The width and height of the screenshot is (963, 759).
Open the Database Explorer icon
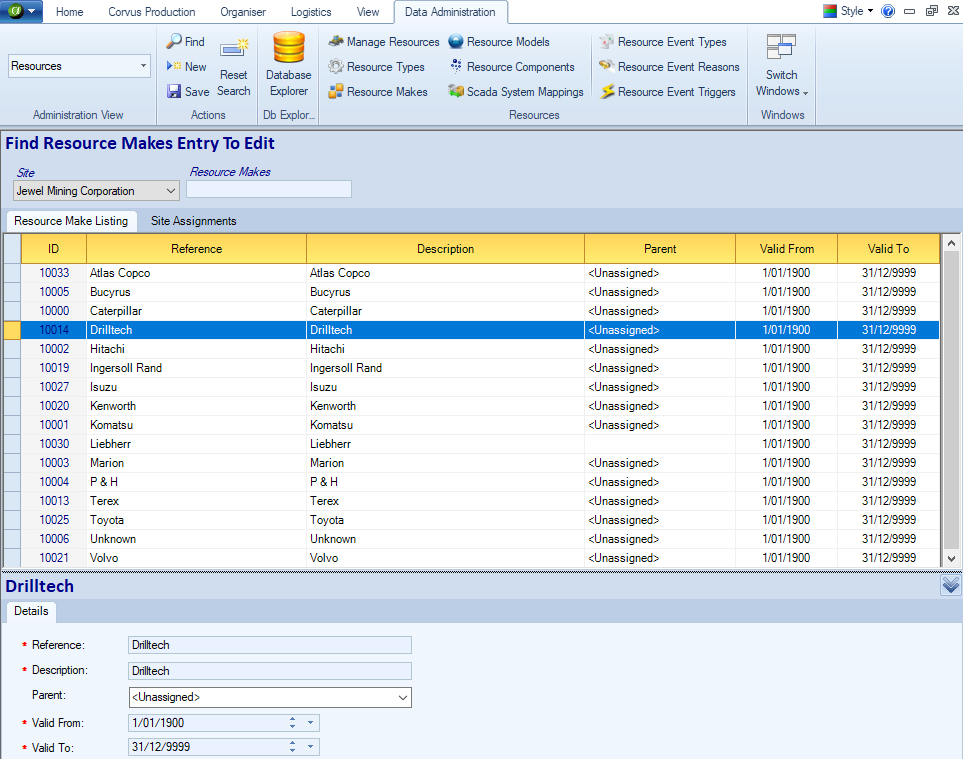(289, 47)
